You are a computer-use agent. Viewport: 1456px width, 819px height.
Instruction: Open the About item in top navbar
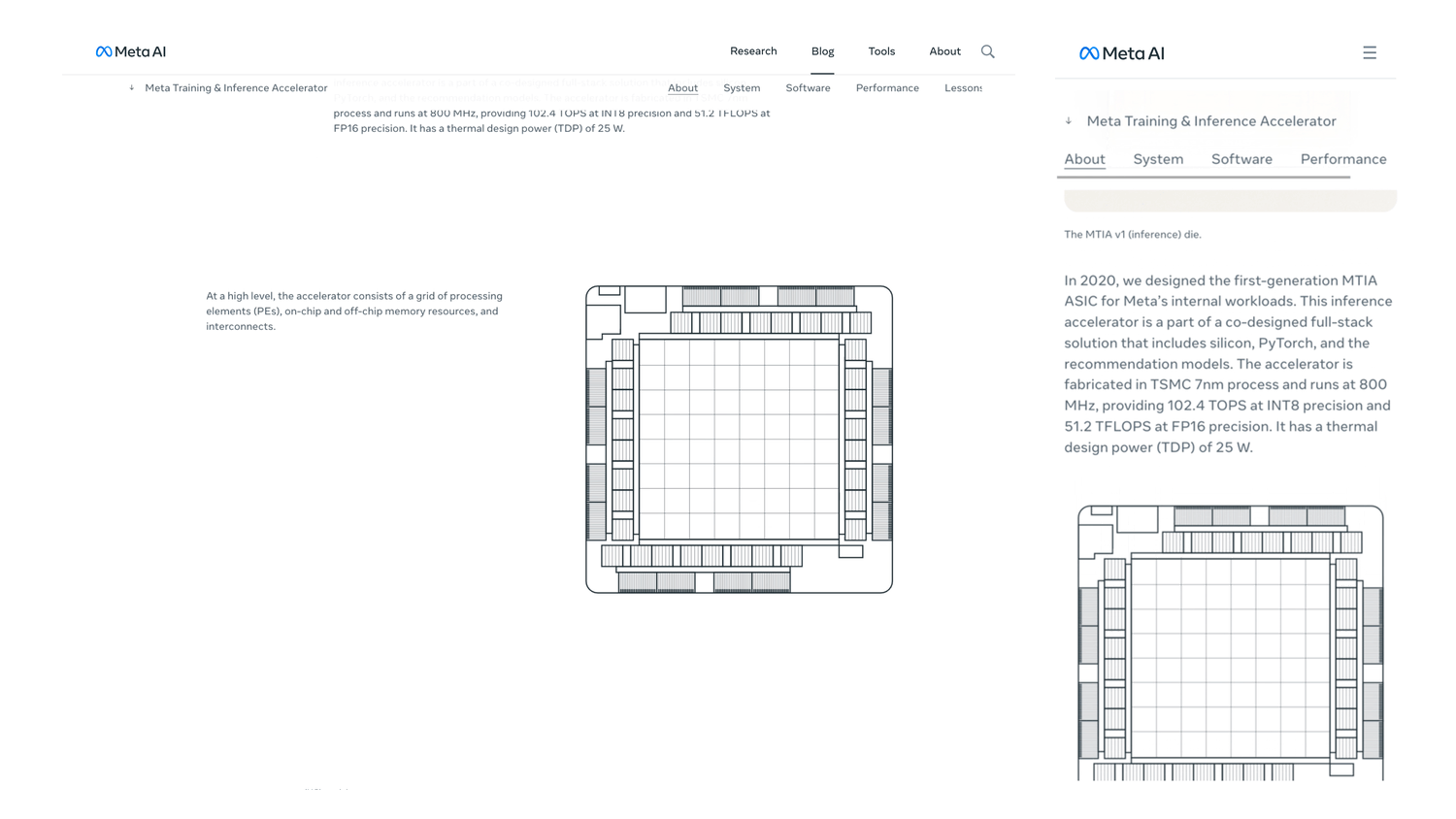tap(944, 51)
